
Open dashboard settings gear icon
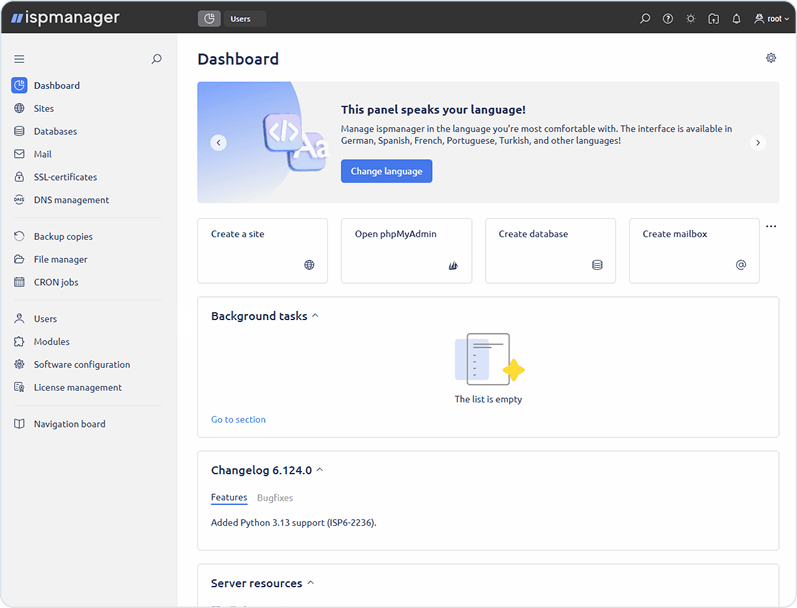coord(771,58)
